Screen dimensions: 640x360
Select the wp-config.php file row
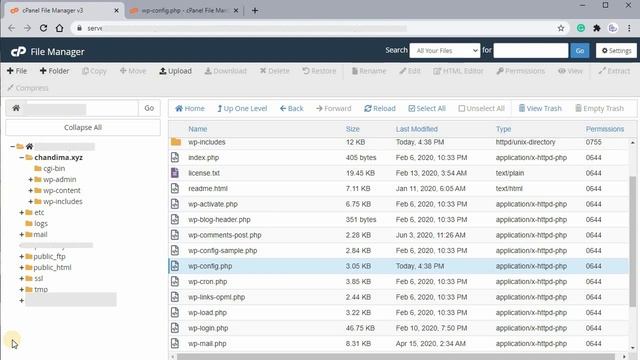point(398,266)
